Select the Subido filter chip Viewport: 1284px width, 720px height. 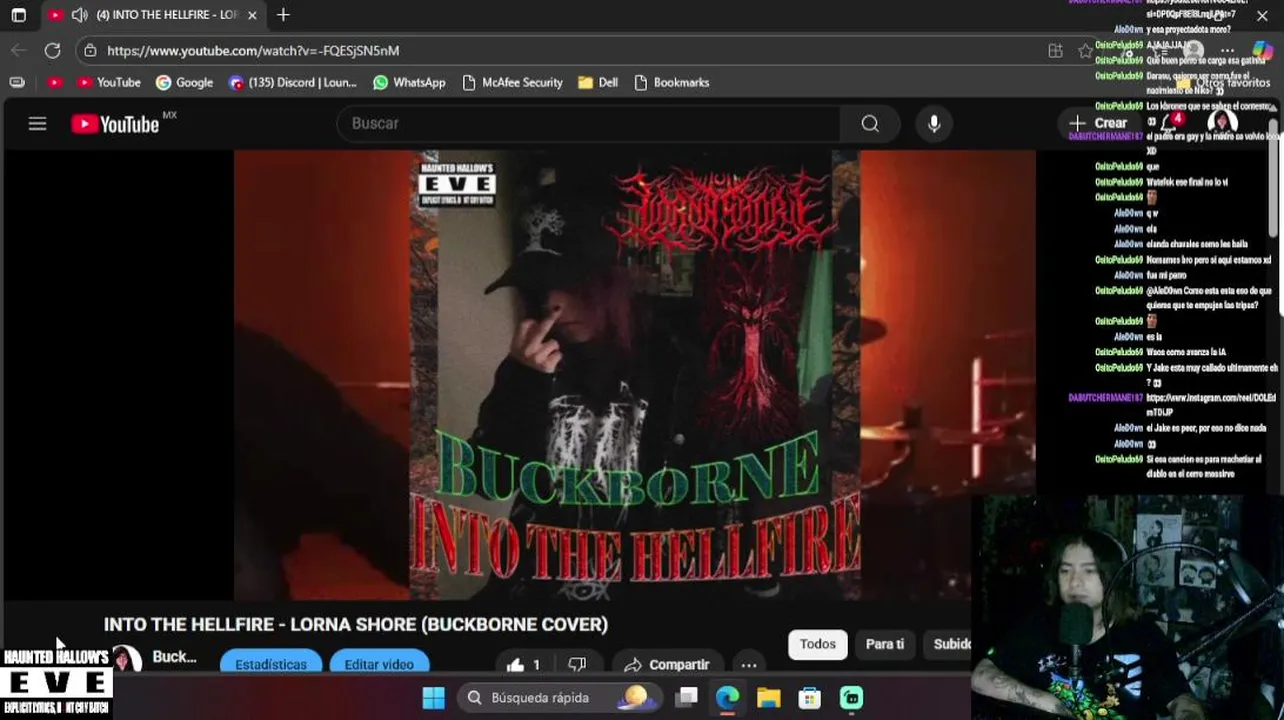951,644
